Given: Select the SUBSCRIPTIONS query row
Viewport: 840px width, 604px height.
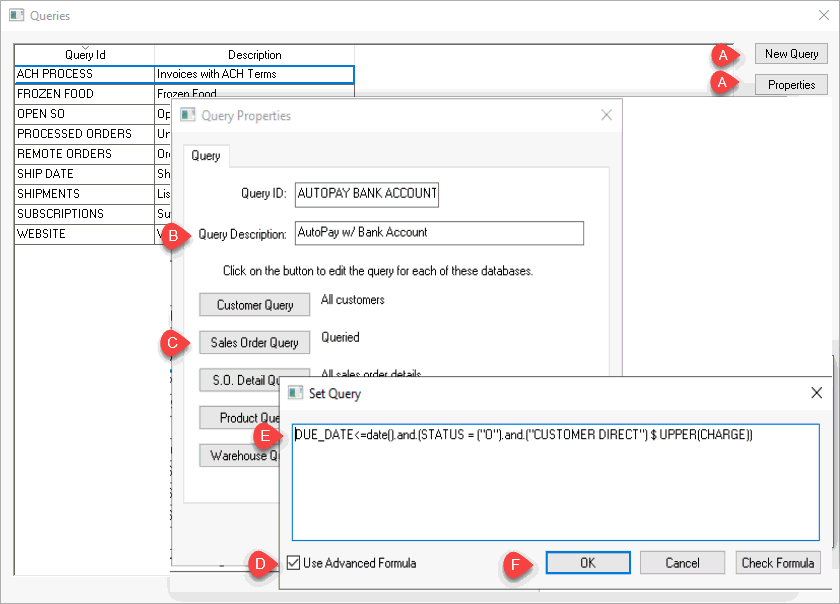Looking at the screenshot, I should [85, 214].
